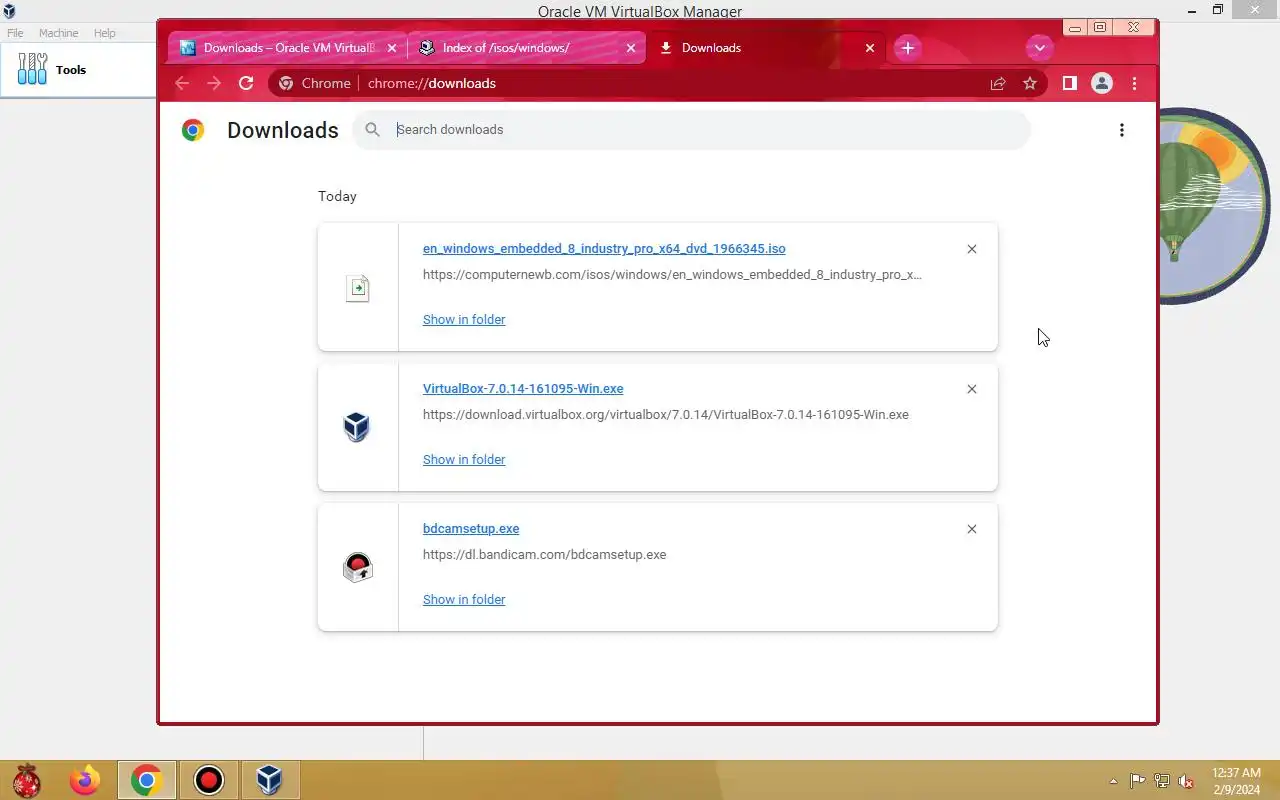Open the Chrome side panel
The width and height of the screenshot is (1280, 800).
coord(1069,84)
